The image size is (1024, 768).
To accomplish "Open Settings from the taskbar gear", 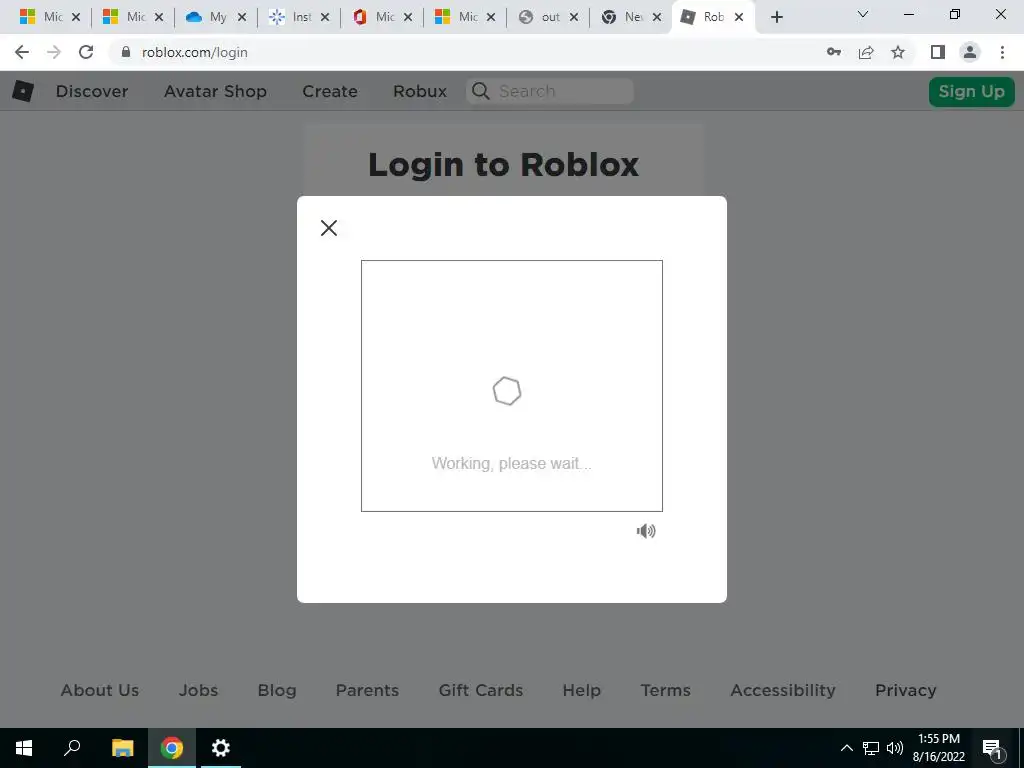I will (x=221, y=748).
